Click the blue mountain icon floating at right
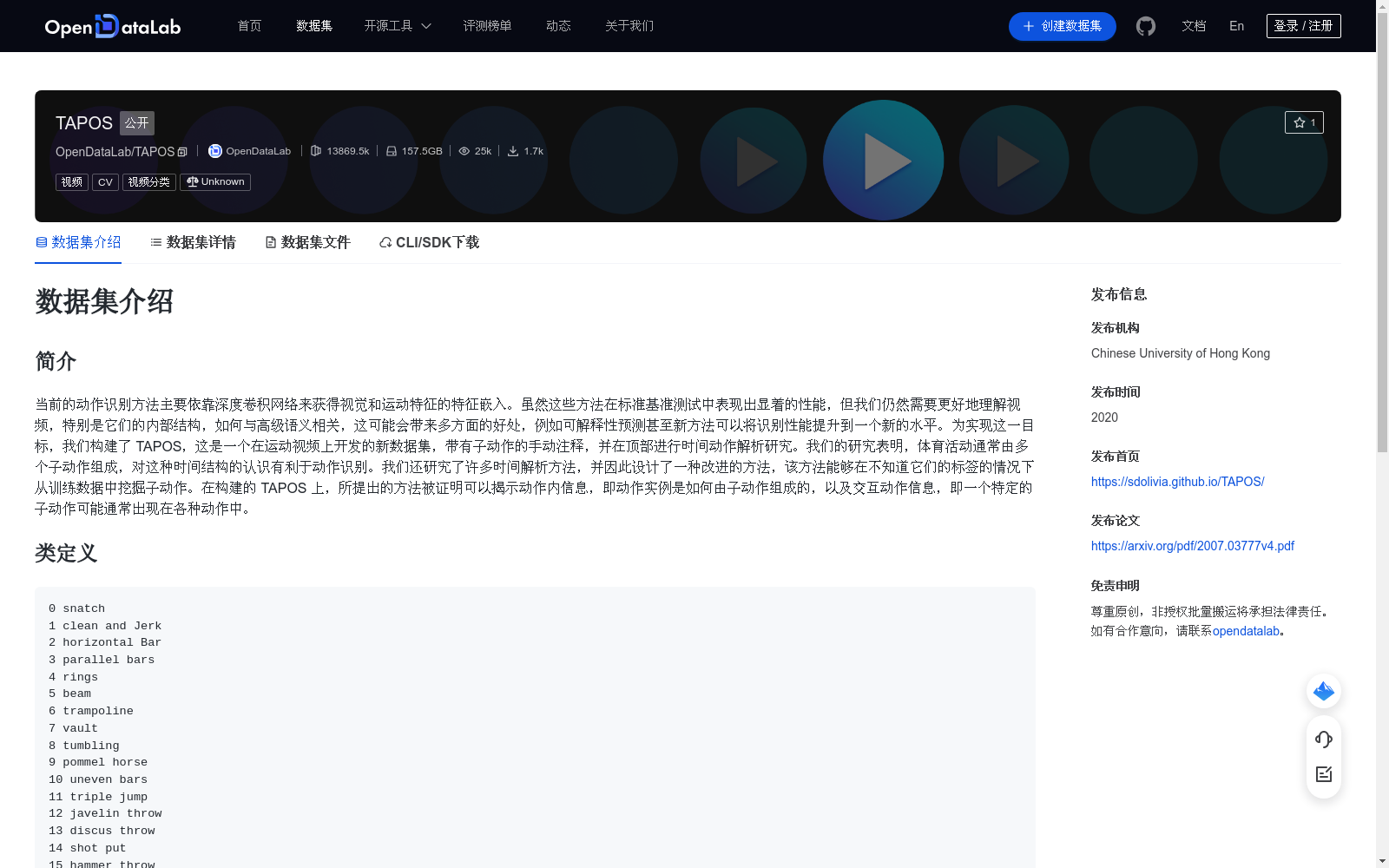The height and width of the screenshot is (868, 1389). click(x=1323, y=691)
